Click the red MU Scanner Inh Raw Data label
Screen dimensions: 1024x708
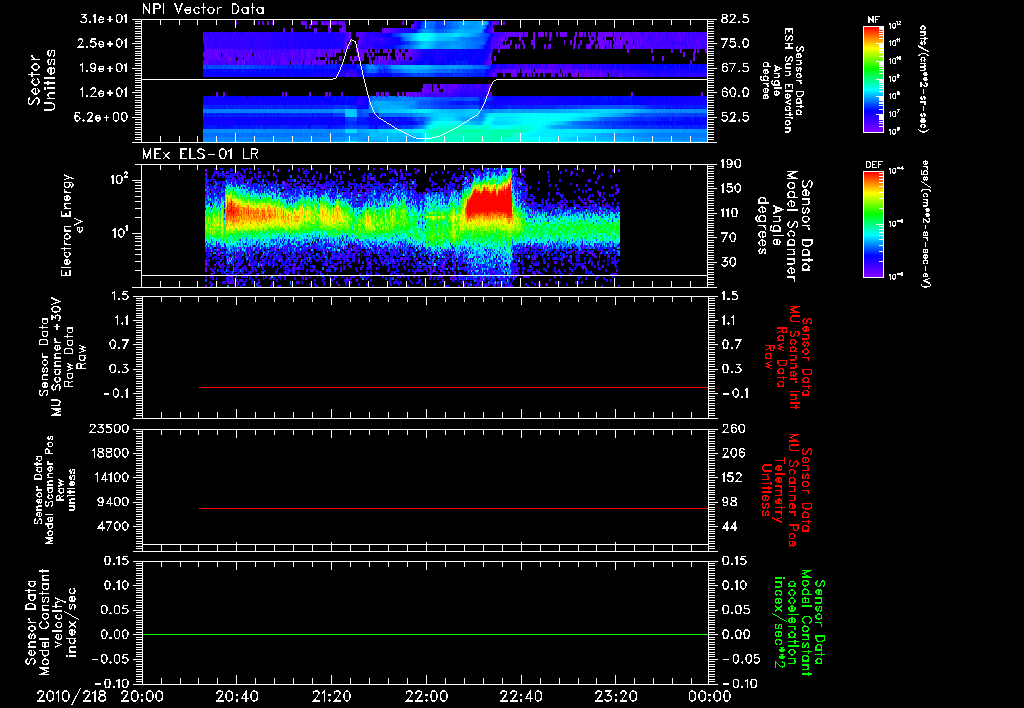[x=788, y=357]
